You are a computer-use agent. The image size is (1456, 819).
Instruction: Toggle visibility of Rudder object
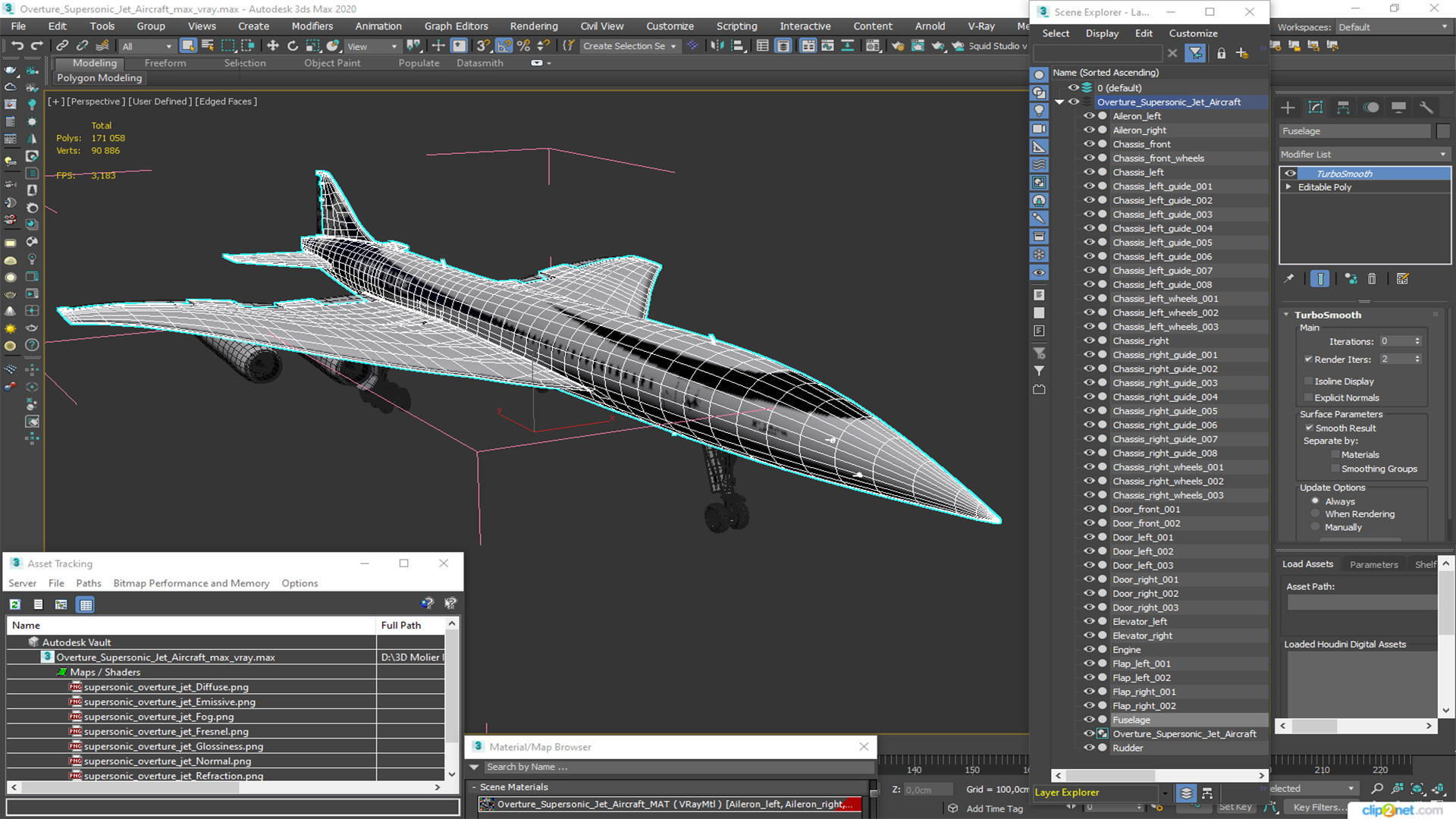tap(1089, 748)
